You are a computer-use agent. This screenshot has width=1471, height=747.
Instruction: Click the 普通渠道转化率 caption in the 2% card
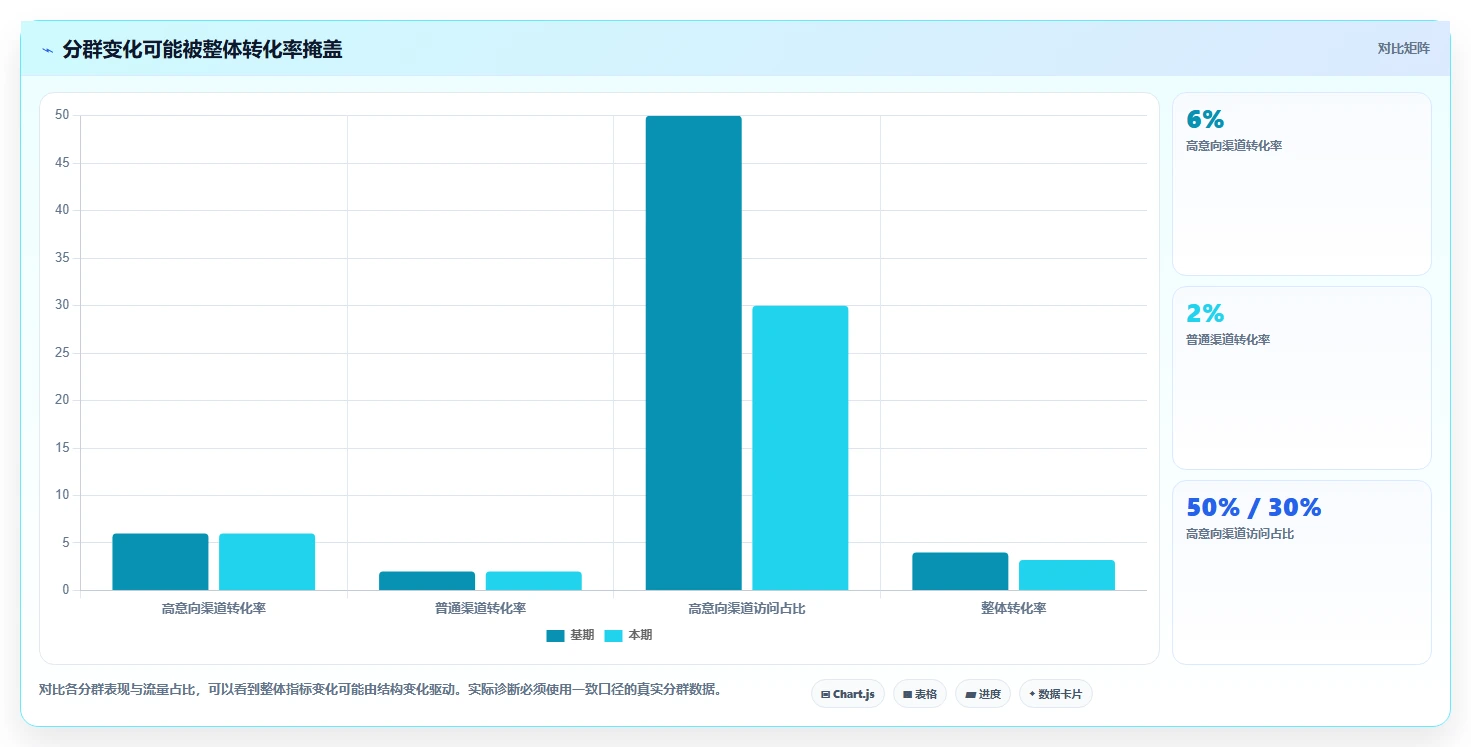[1228, 340]
